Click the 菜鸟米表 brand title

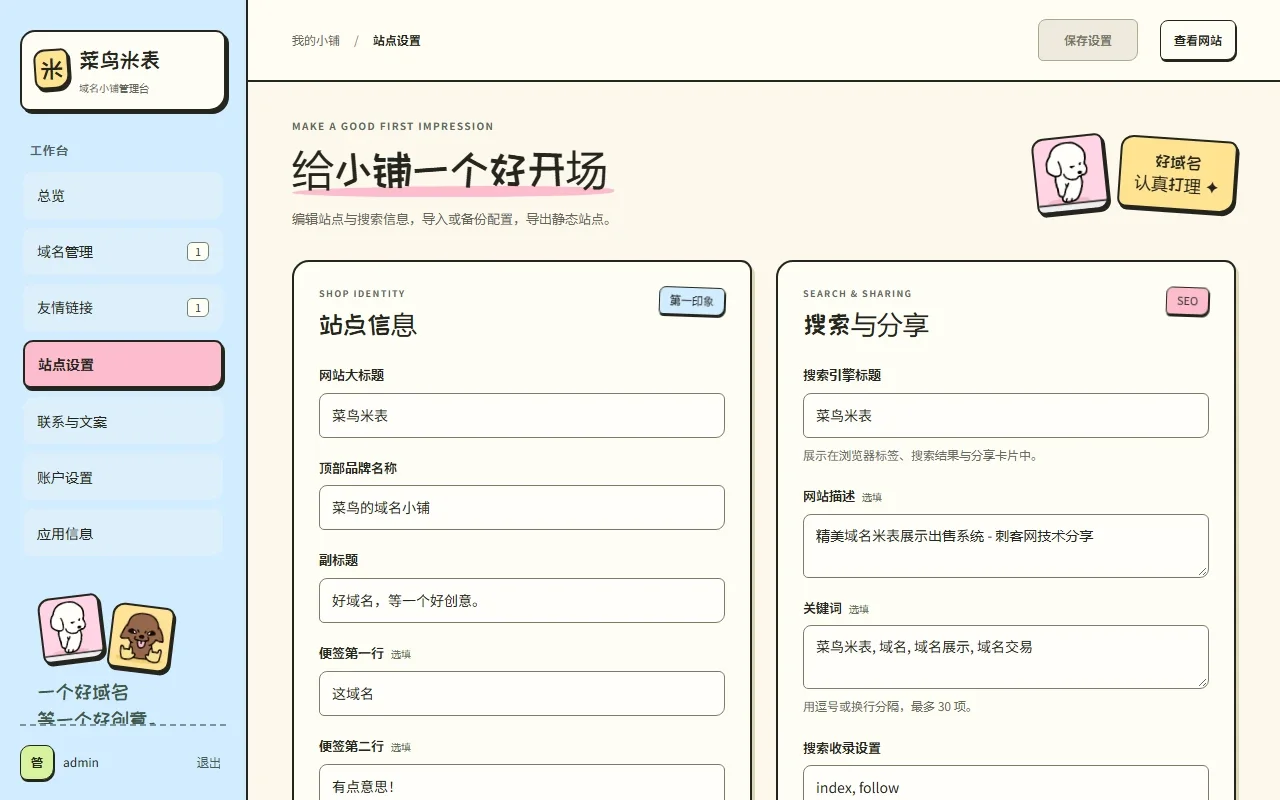pos(120,60)
